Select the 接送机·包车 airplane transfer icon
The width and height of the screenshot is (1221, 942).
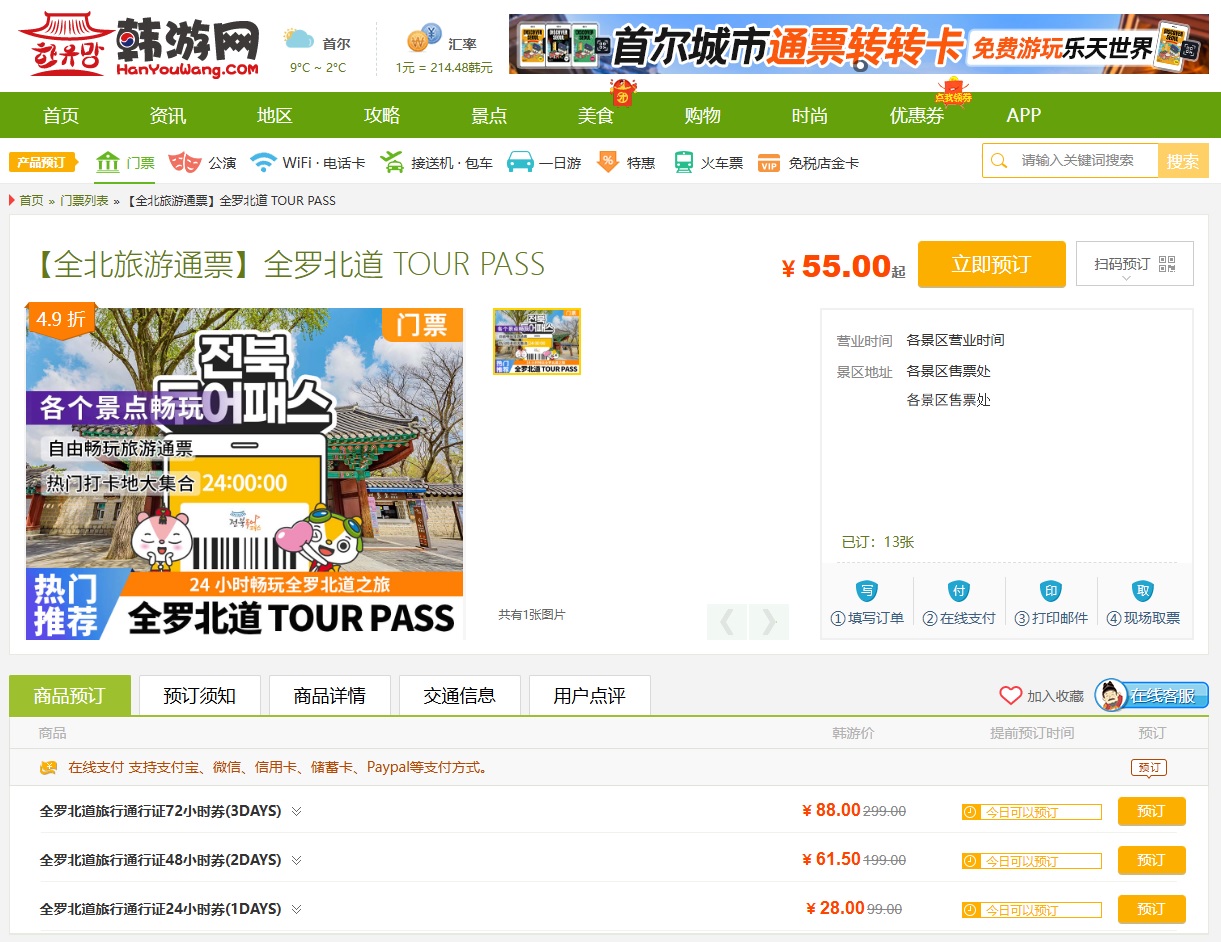tap(394, 162)
